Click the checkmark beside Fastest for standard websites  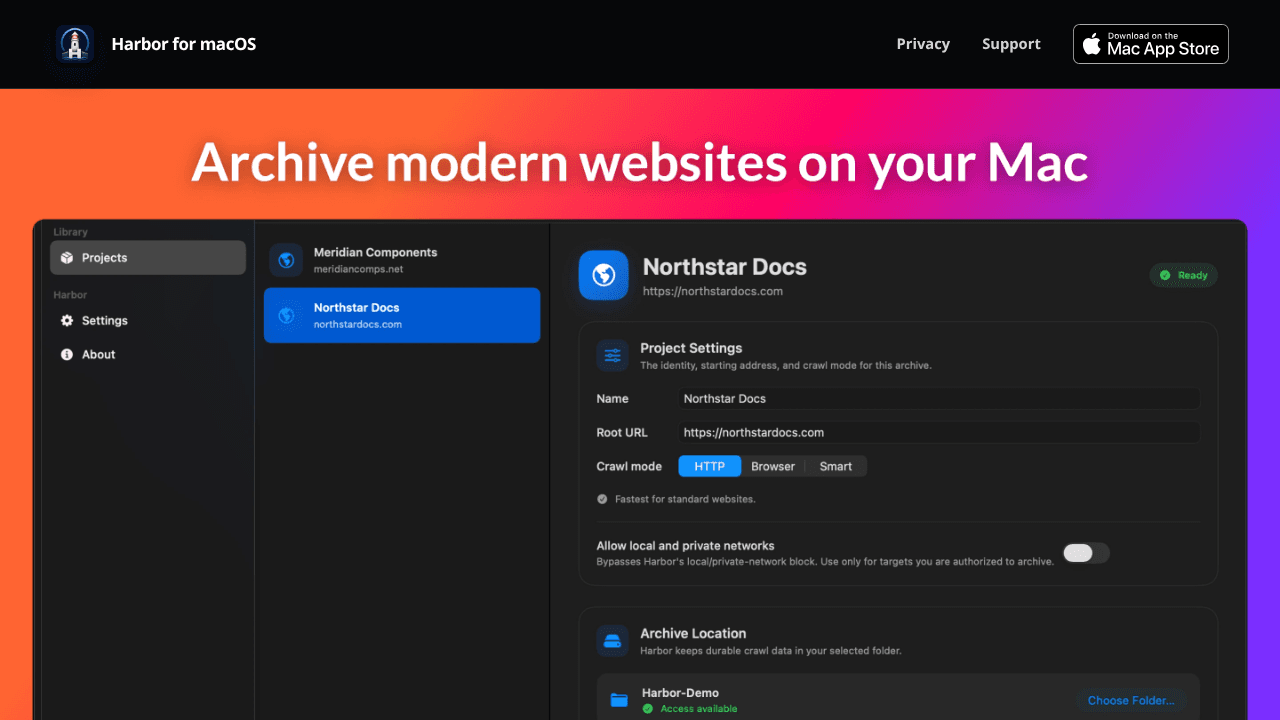[x=602, y=498]
